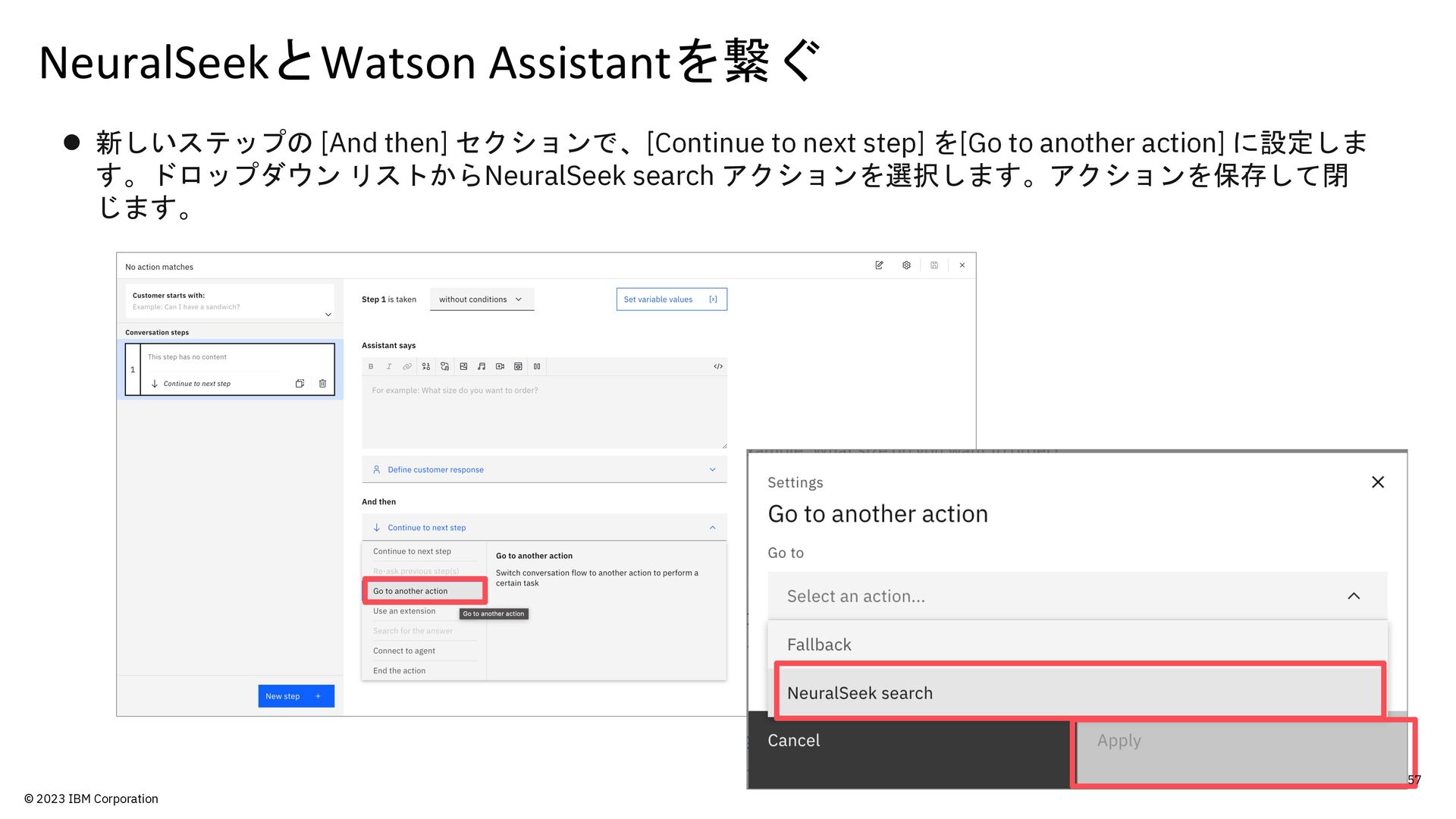Click 'Continue to next step' text in step 1 card
Image resolution: width=1456 pixels, height=819 pixels.
pyautogui.click(x=197, y=384)
